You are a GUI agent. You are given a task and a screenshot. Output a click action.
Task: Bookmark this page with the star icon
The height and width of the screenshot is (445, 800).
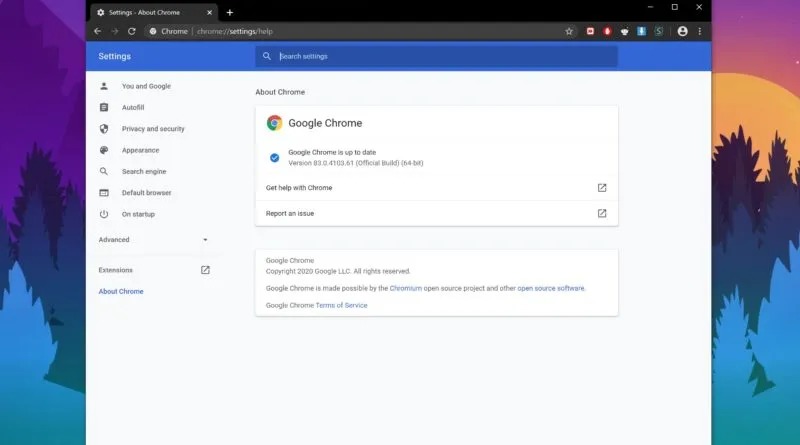[569, 31]
